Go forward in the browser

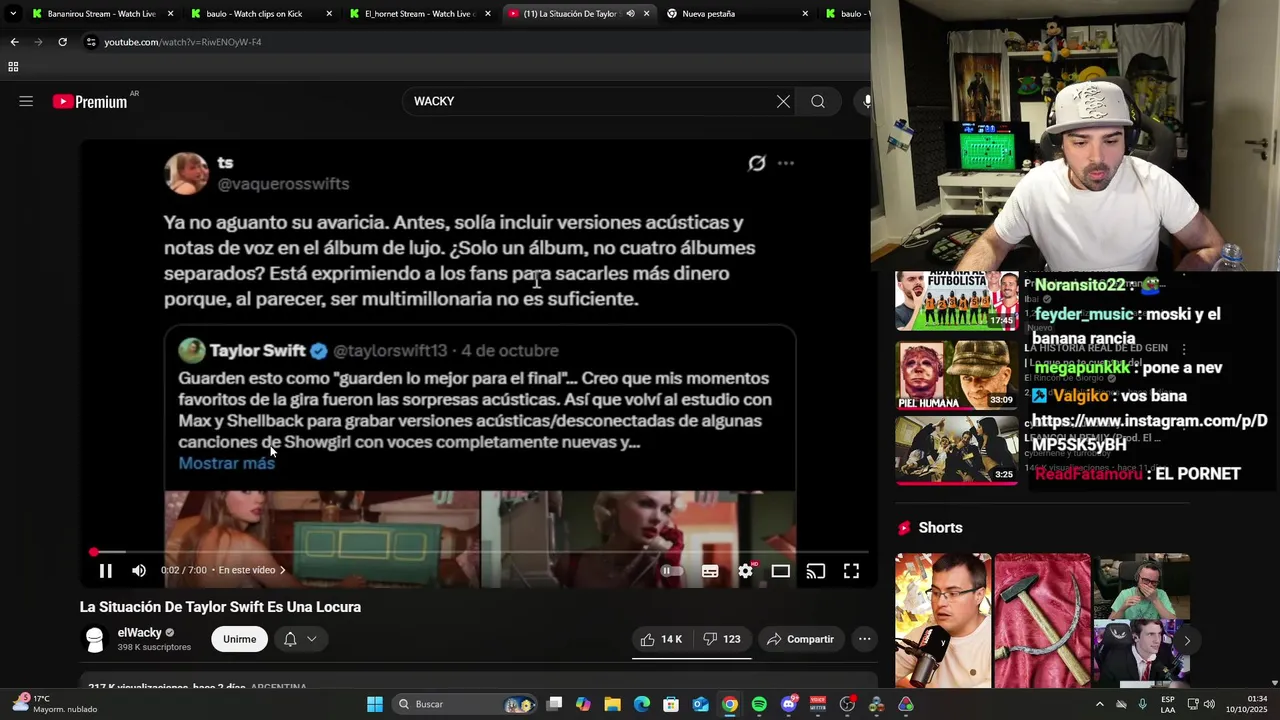coord(38,42)
